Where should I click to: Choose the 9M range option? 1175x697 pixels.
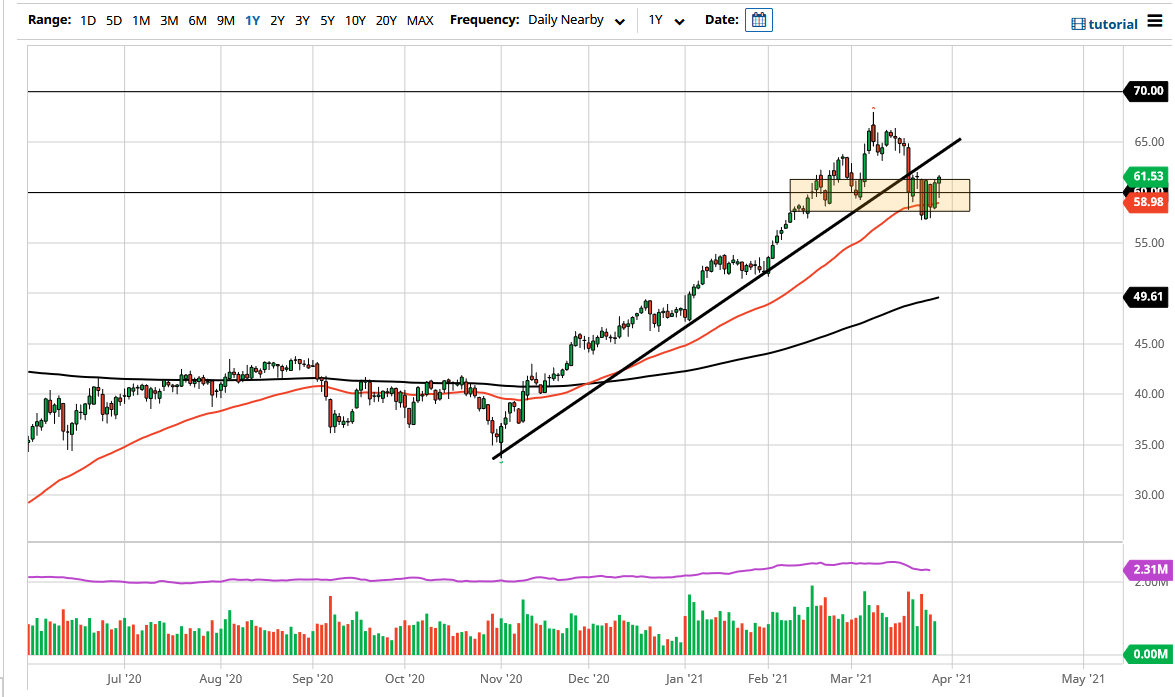[x=223, y=19]
